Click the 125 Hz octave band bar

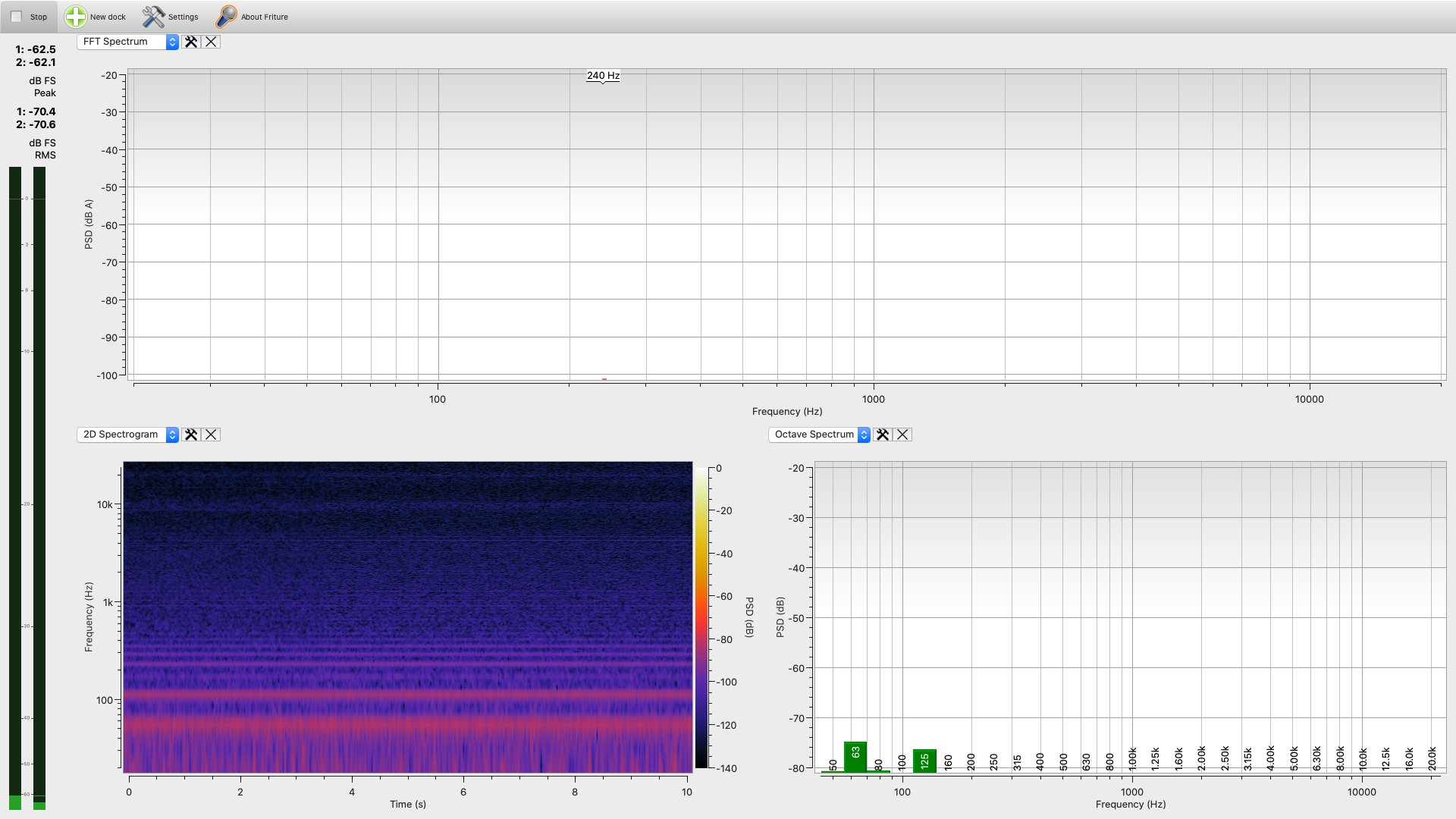[924, 761]
